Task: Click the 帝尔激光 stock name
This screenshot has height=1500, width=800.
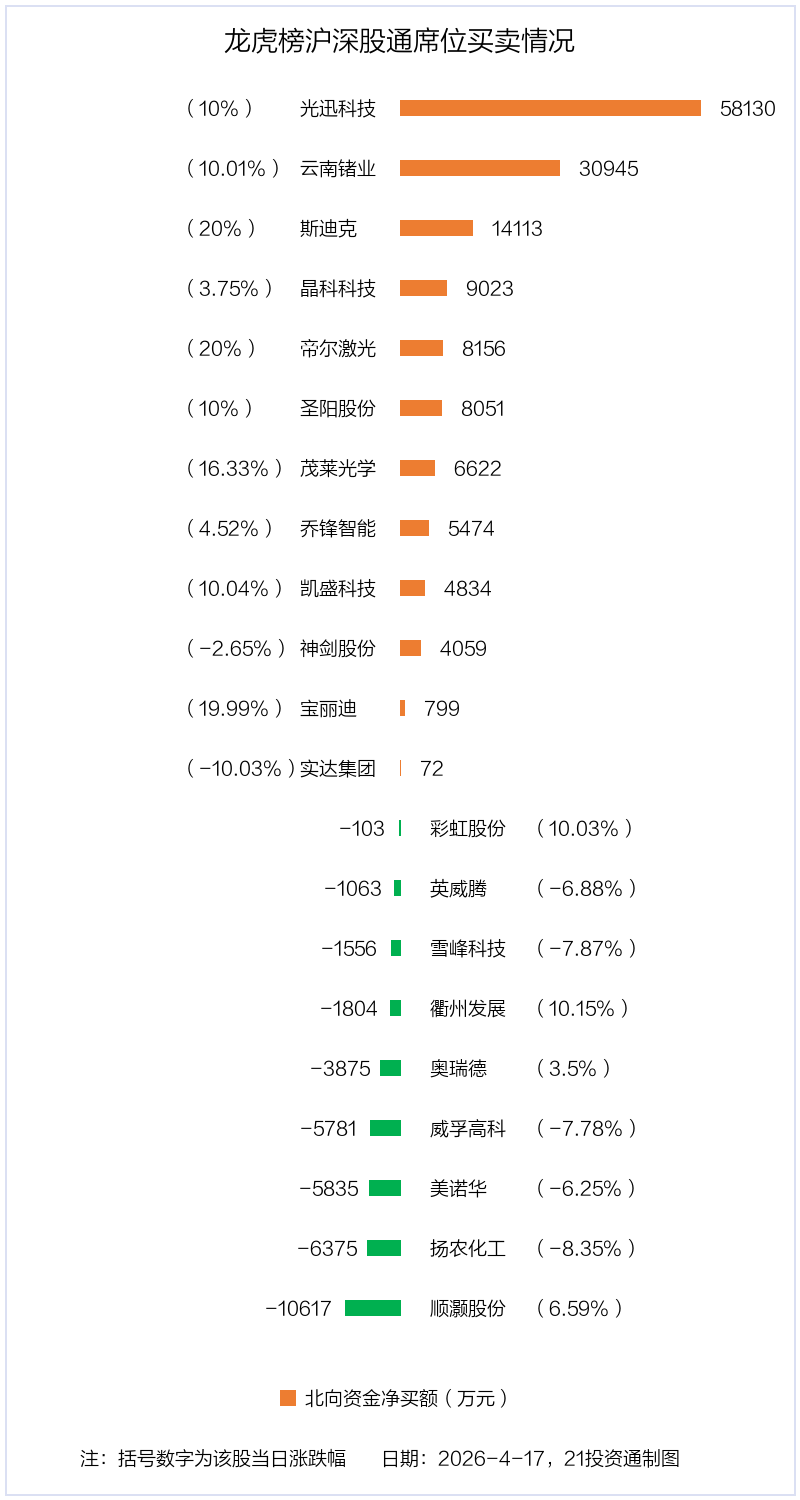Action: pos(338,348)
